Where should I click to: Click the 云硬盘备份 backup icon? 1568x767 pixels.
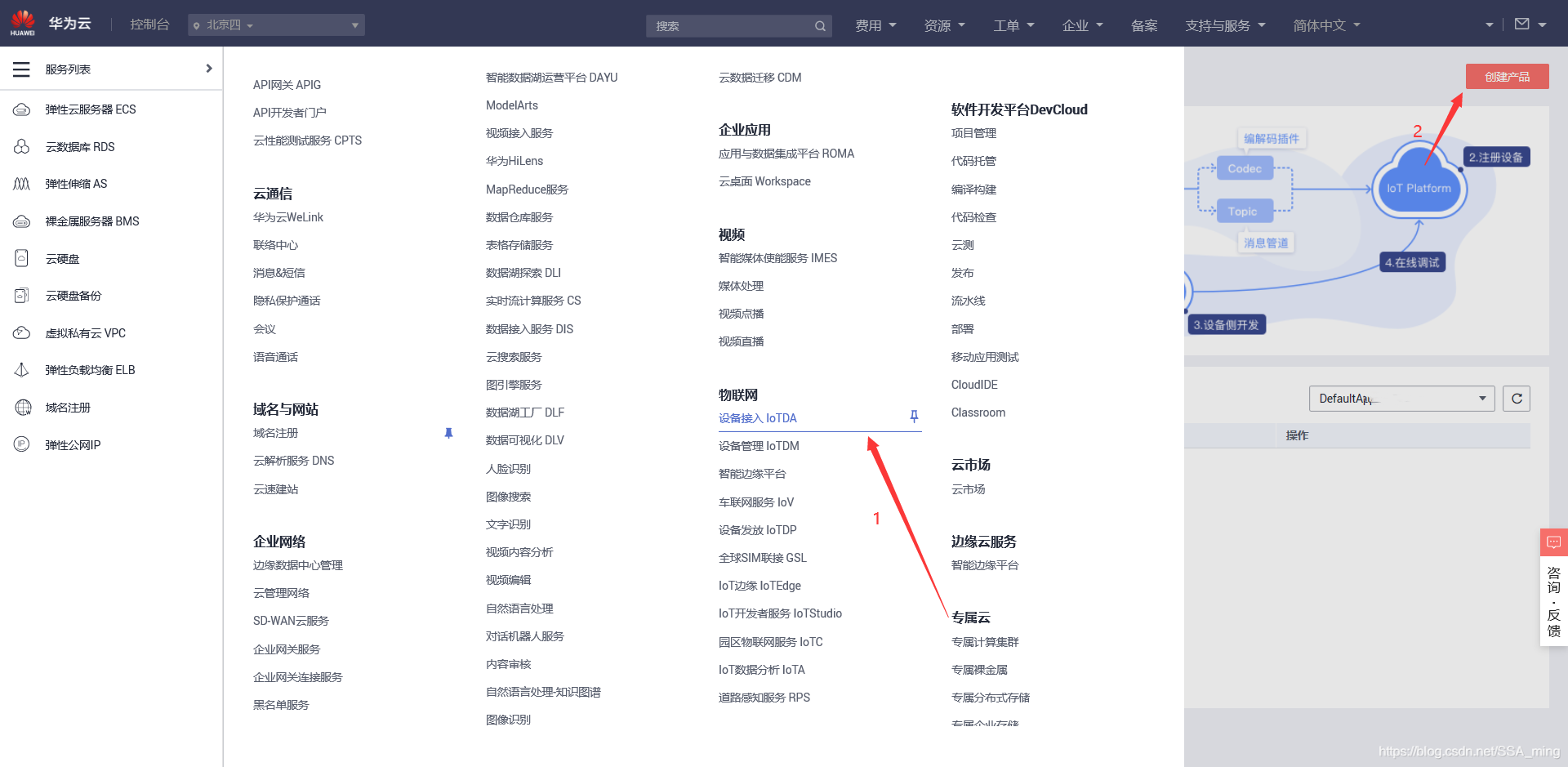(22, 296)
